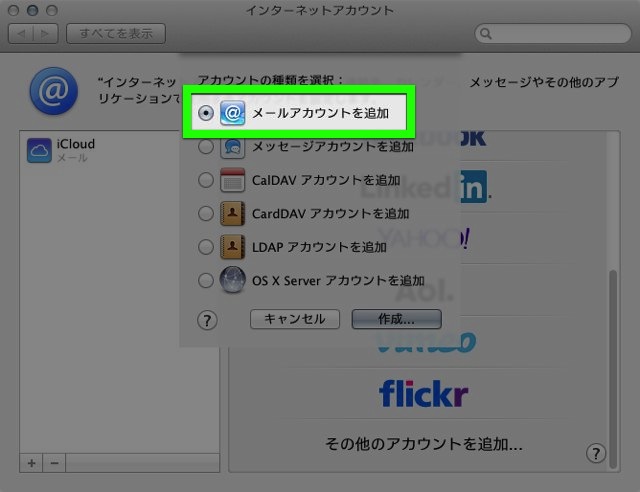Image resolution: width=640 pixels, height=492 pixels.
Task: Click the search field in the toolbar
Action: pyautogui.click(x=553, y=33)
